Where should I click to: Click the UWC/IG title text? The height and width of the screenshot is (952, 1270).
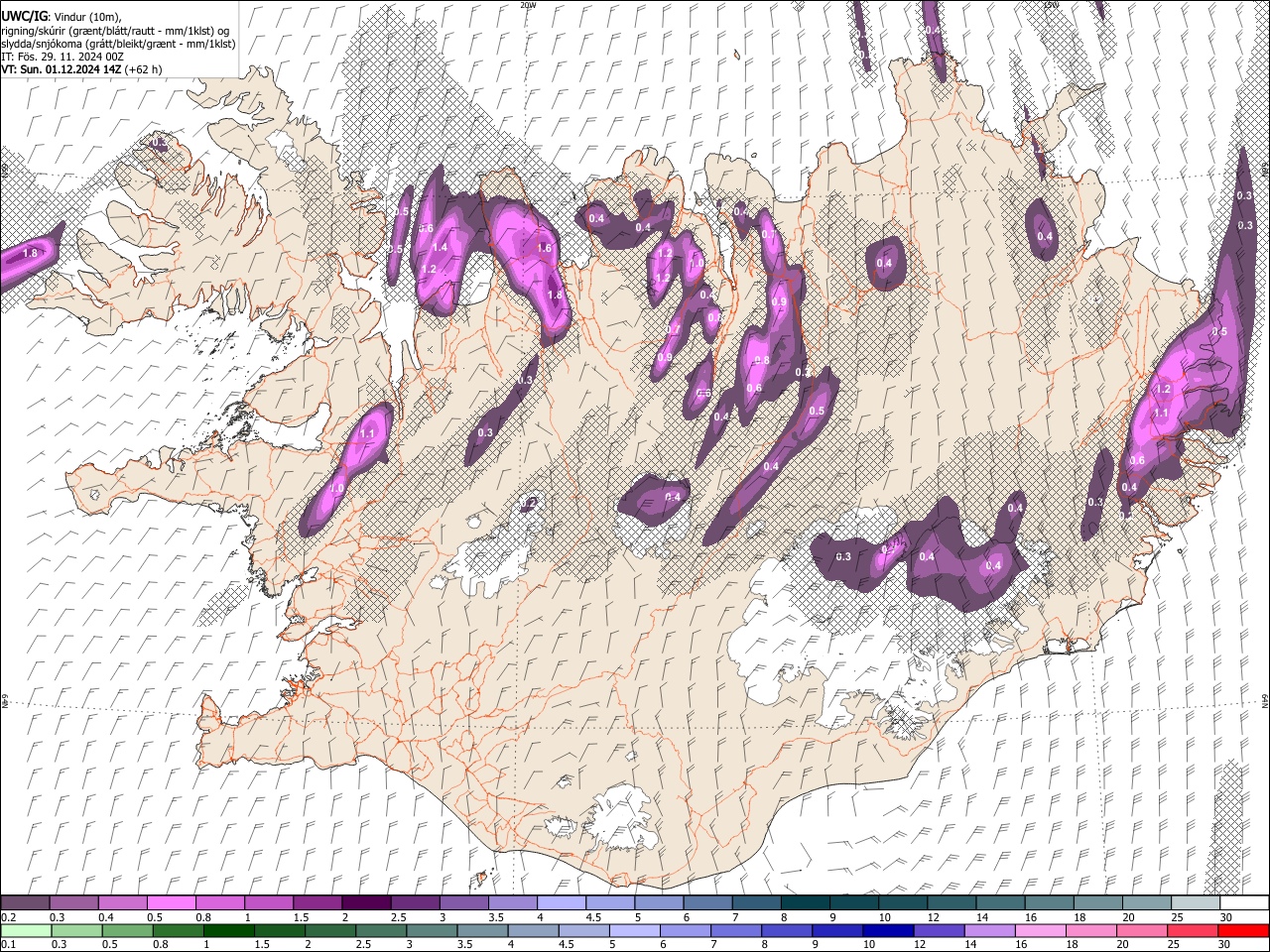click(x=24, y=16)
